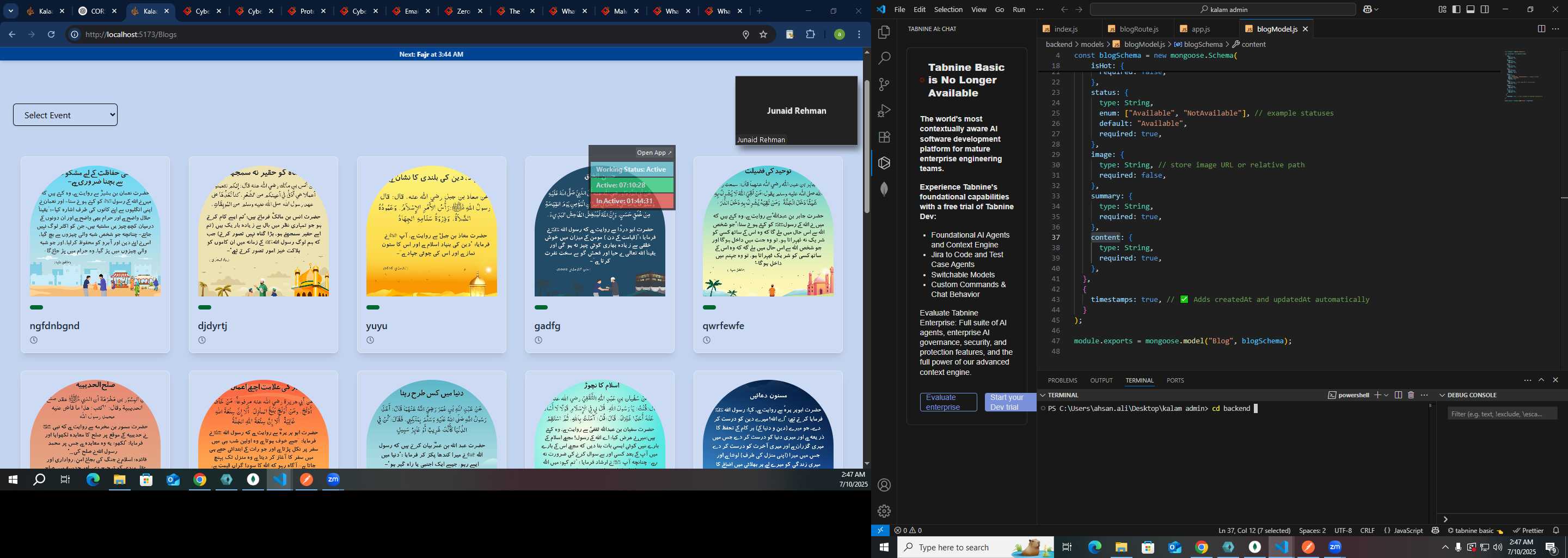Click the debug console Filter input field
Image resolution: width=1568 pixels, height=558 pixels.
1502,414
